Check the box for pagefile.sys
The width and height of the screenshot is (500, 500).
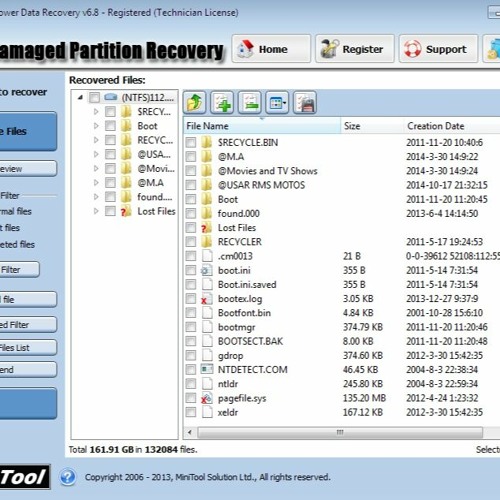click(x=191, y=398)
